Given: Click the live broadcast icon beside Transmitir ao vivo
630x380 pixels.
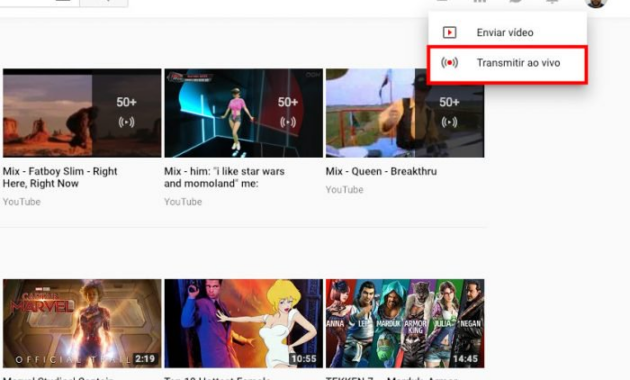Looking at the screenshot, I should 449,63.
